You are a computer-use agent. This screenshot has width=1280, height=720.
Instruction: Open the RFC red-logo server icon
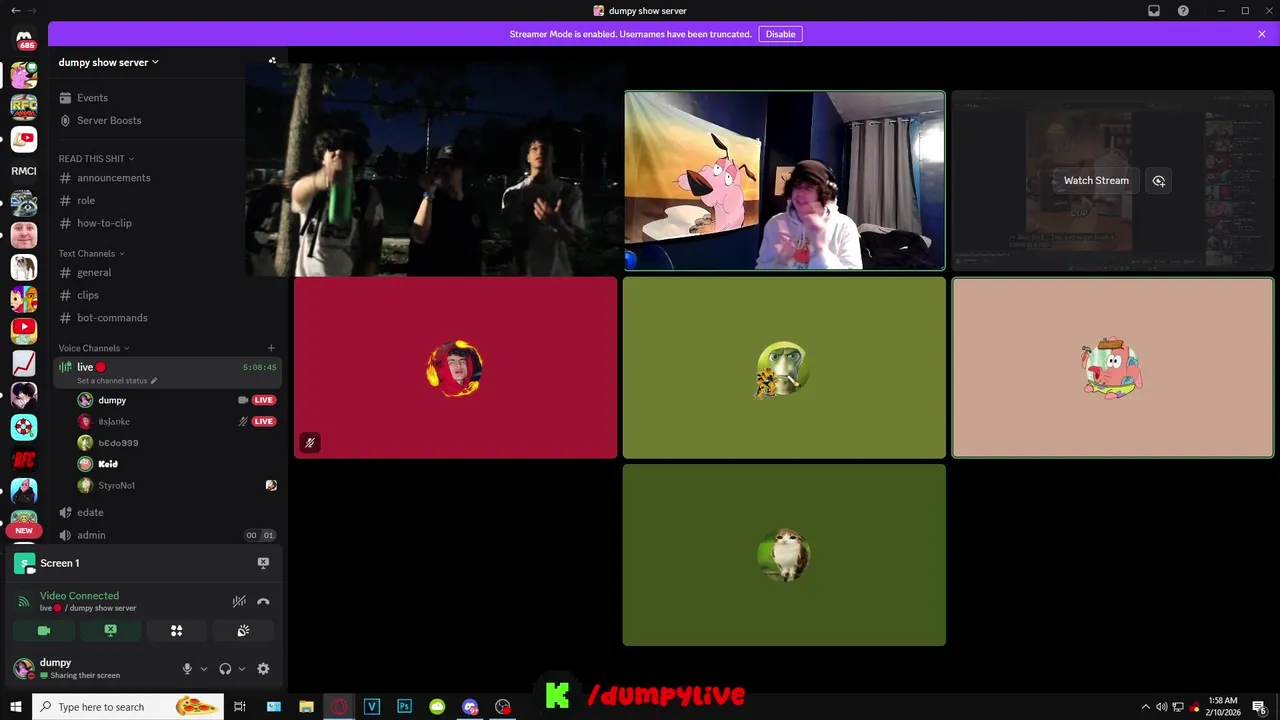coord(24,460)
